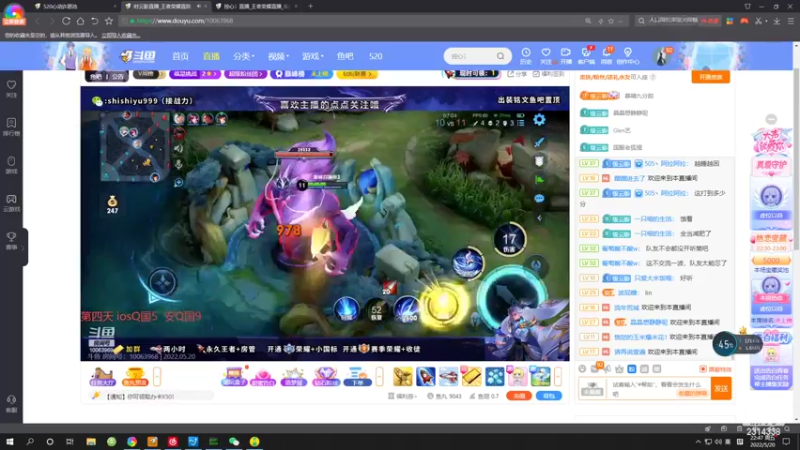Send the airplane gift
800x450 pixels.
click(448, 377)
